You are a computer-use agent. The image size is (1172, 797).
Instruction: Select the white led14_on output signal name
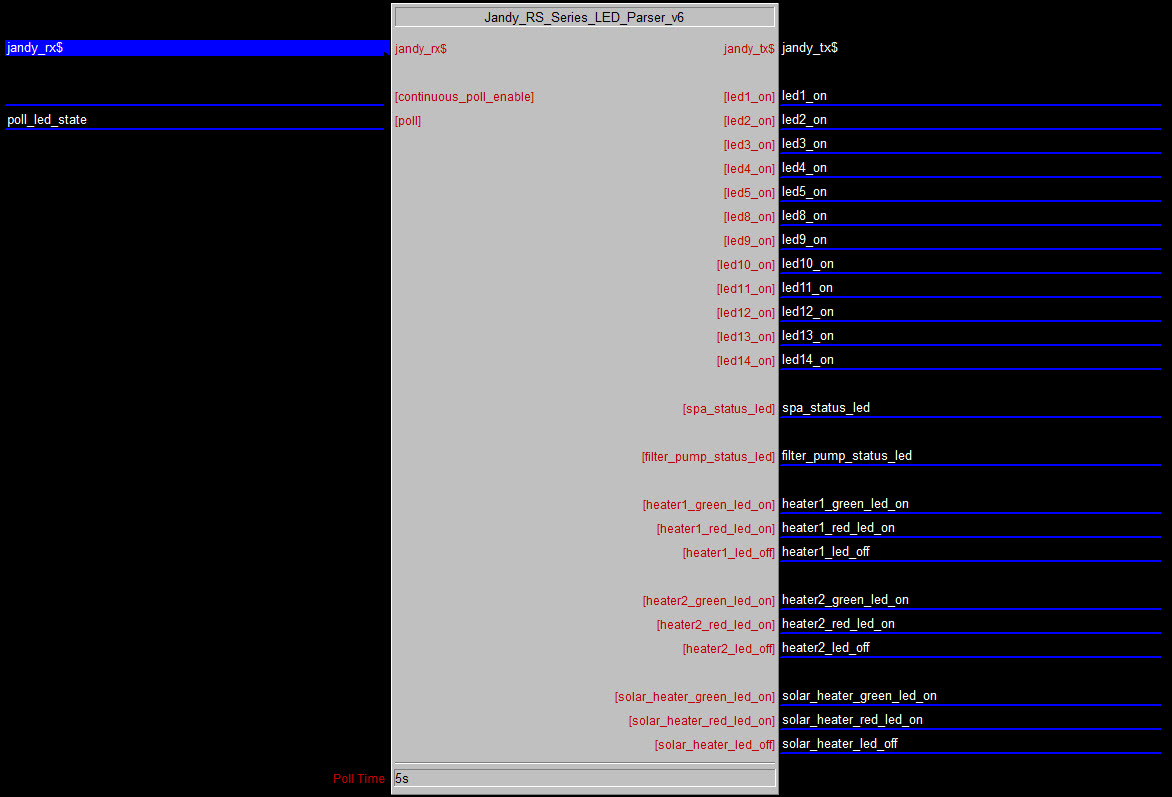pyautogui.click(x=808, y=360)
